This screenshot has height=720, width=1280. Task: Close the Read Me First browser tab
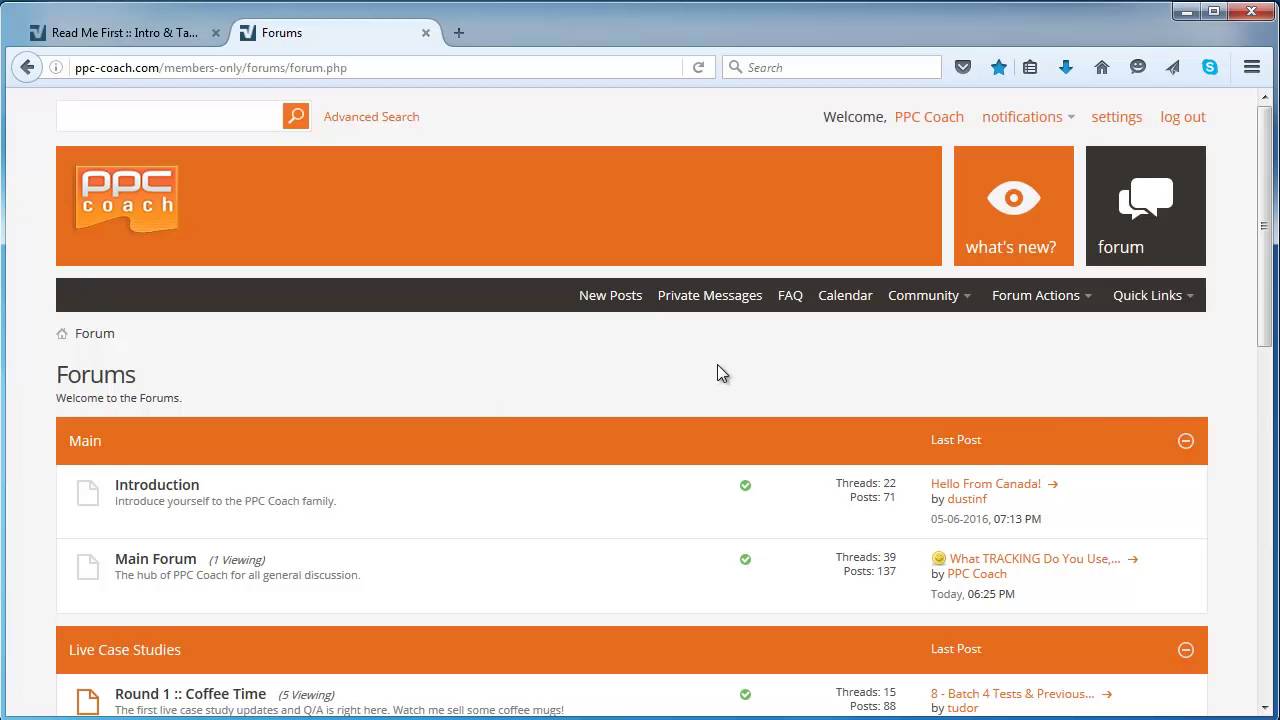(215, 32)
